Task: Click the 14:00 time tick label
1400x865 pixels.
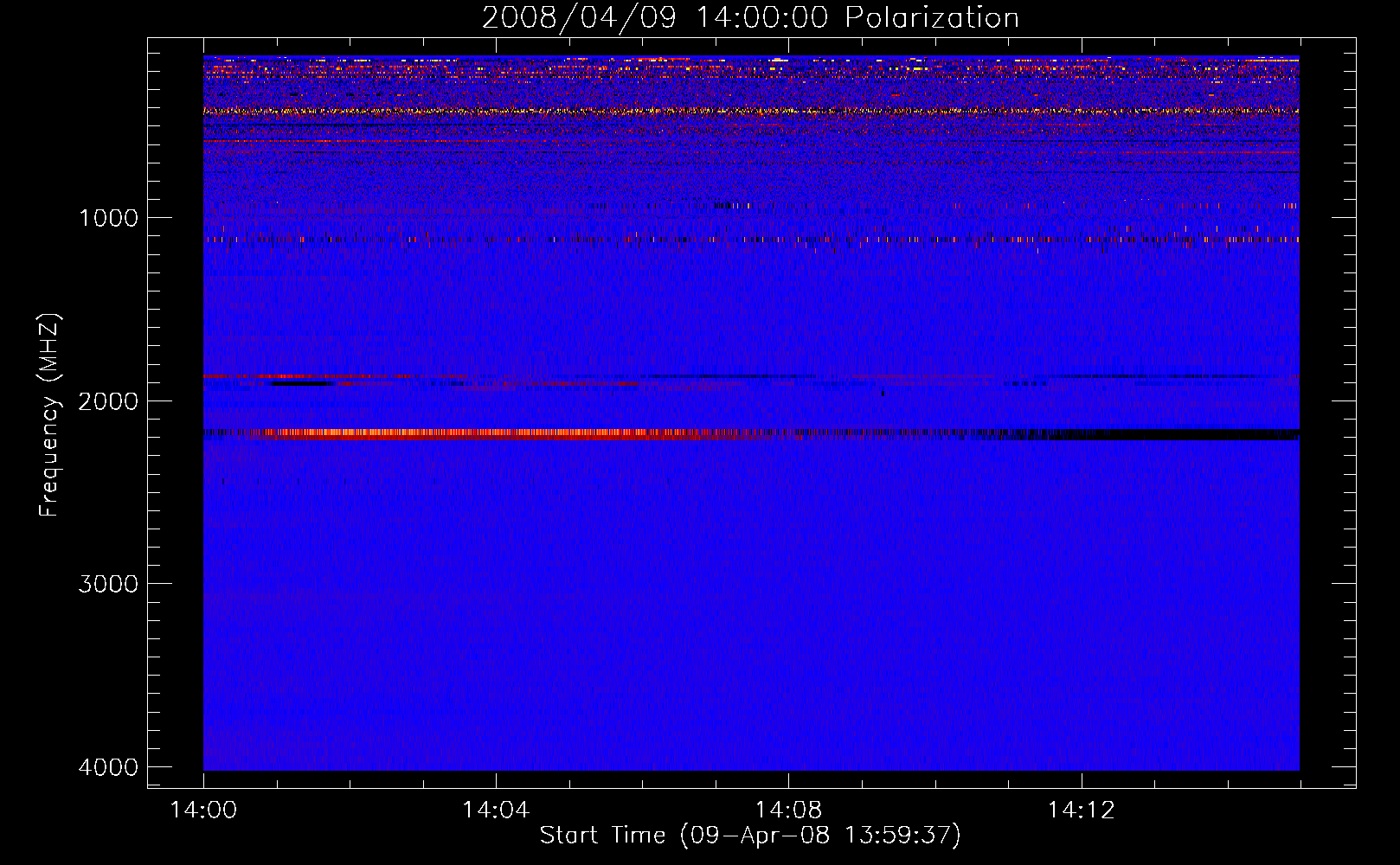Action: point(203,810)
